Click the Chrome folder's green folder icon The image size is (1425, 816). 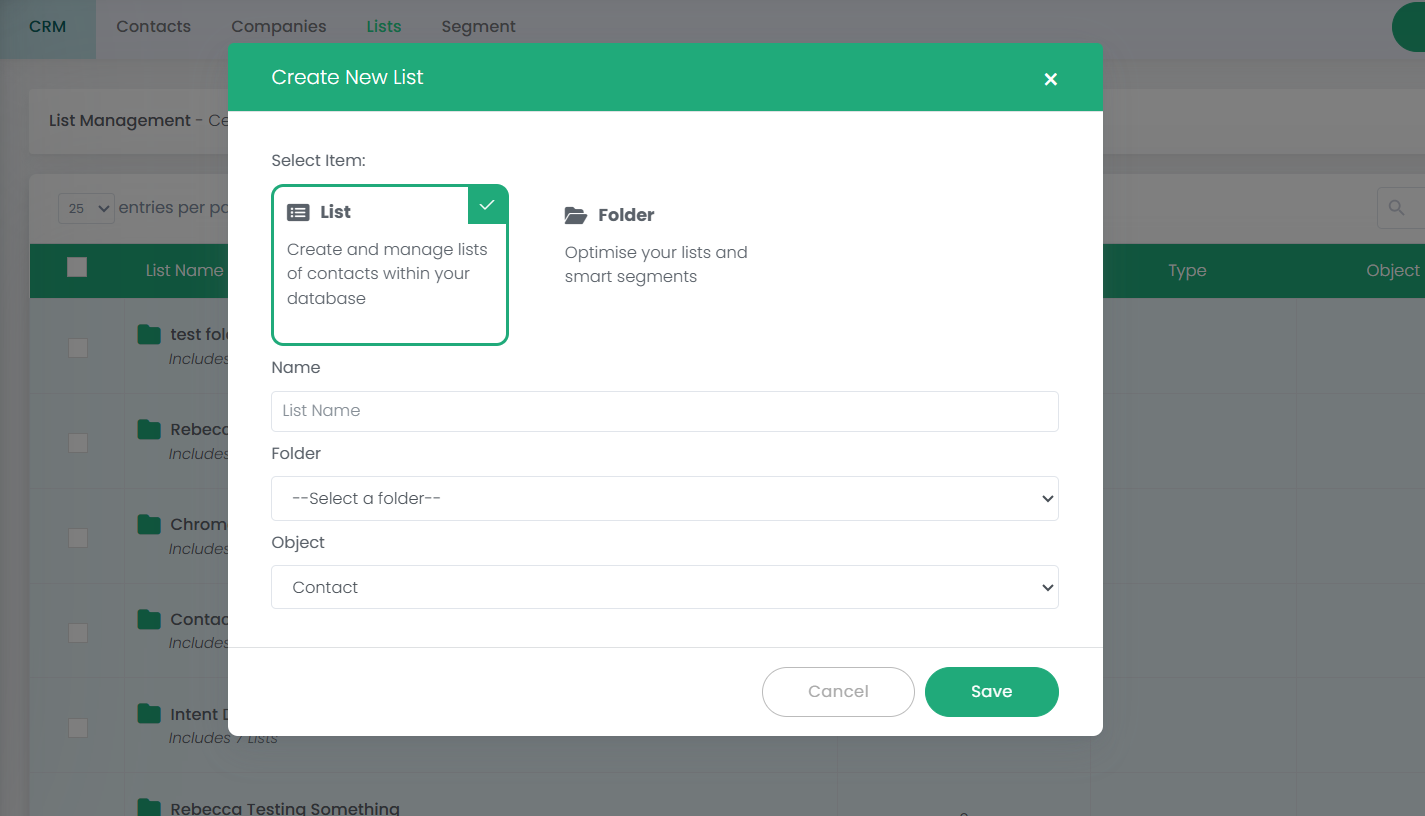[x=149, y=524]
